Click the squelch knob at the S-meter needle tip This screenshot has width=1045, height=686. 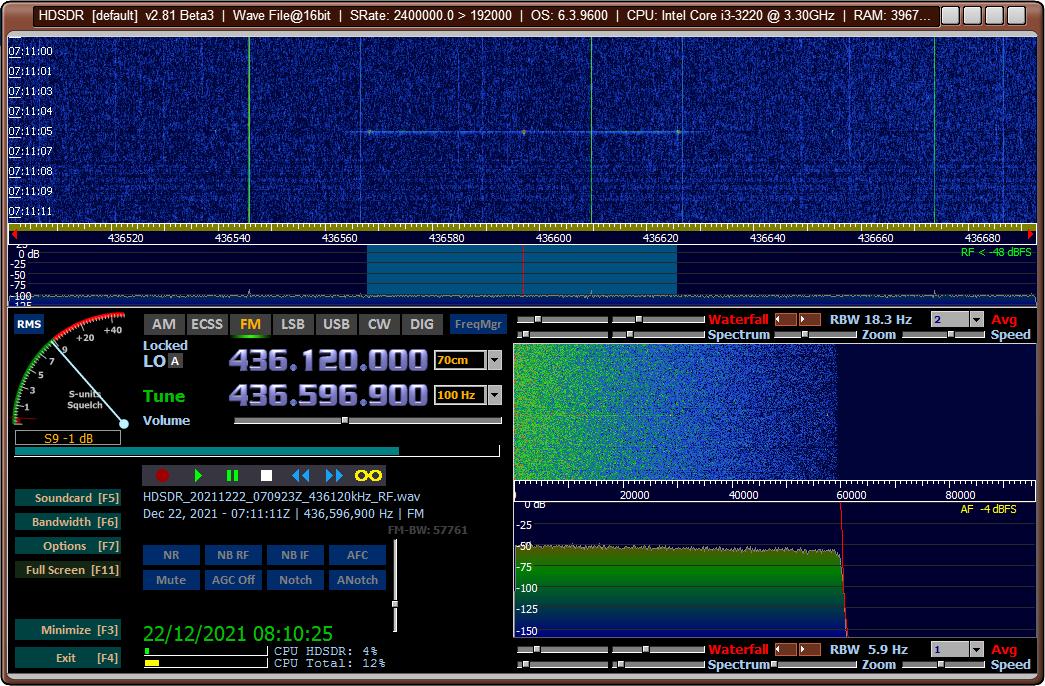pyautogui.click(x=124, y=423)
